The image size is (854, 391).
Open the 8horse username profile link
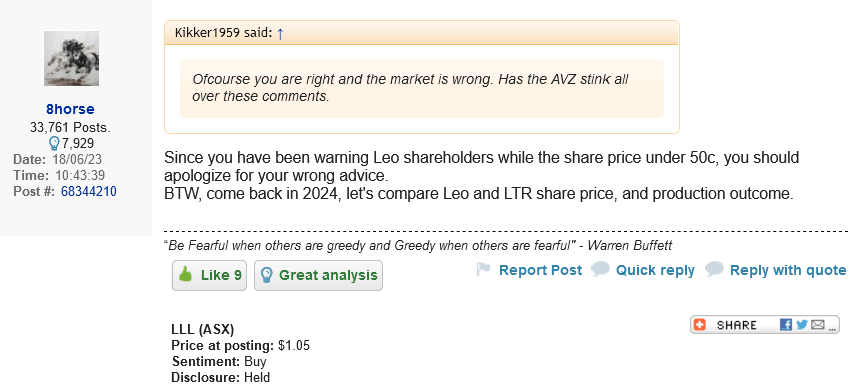click(x=70, y=109)
